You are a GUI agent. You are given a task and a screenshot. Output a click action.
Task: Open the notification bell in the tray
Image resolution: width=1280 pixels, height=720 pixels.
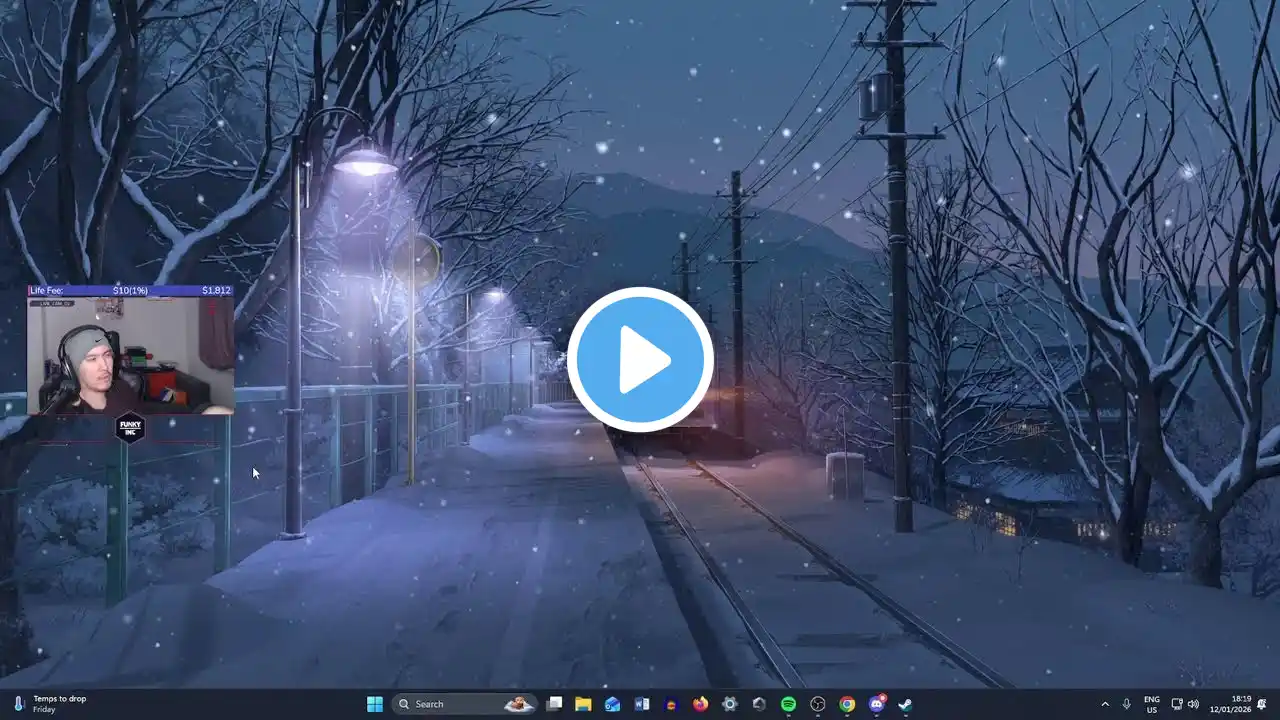click(1262, 704)
